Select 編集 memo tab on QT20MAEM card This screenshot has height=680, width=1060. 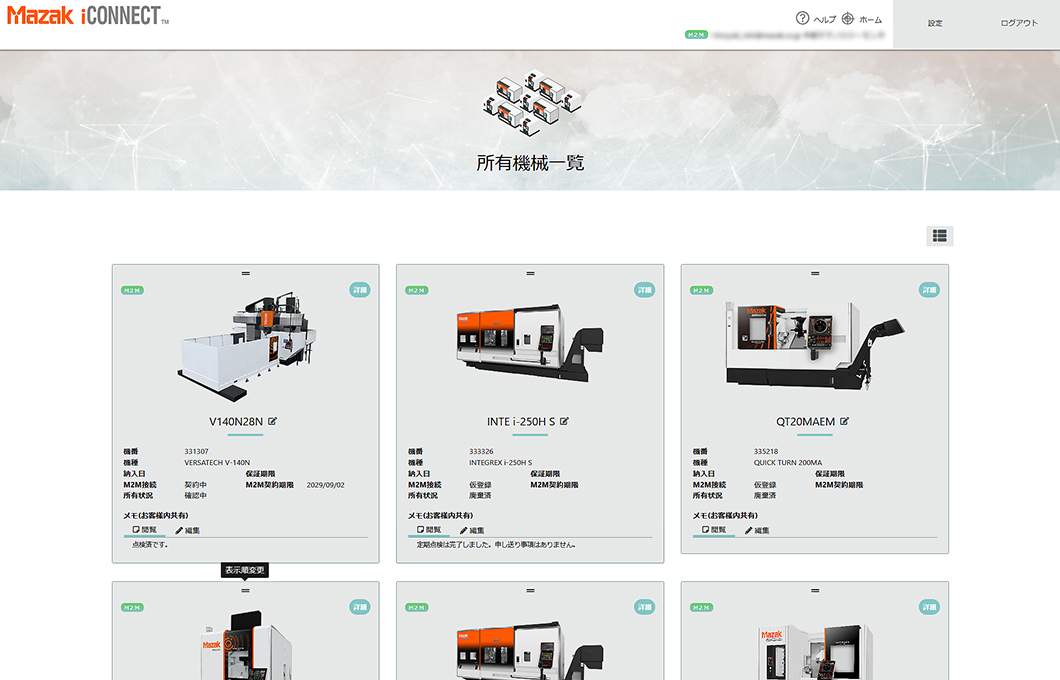click(x=757, y=531)
